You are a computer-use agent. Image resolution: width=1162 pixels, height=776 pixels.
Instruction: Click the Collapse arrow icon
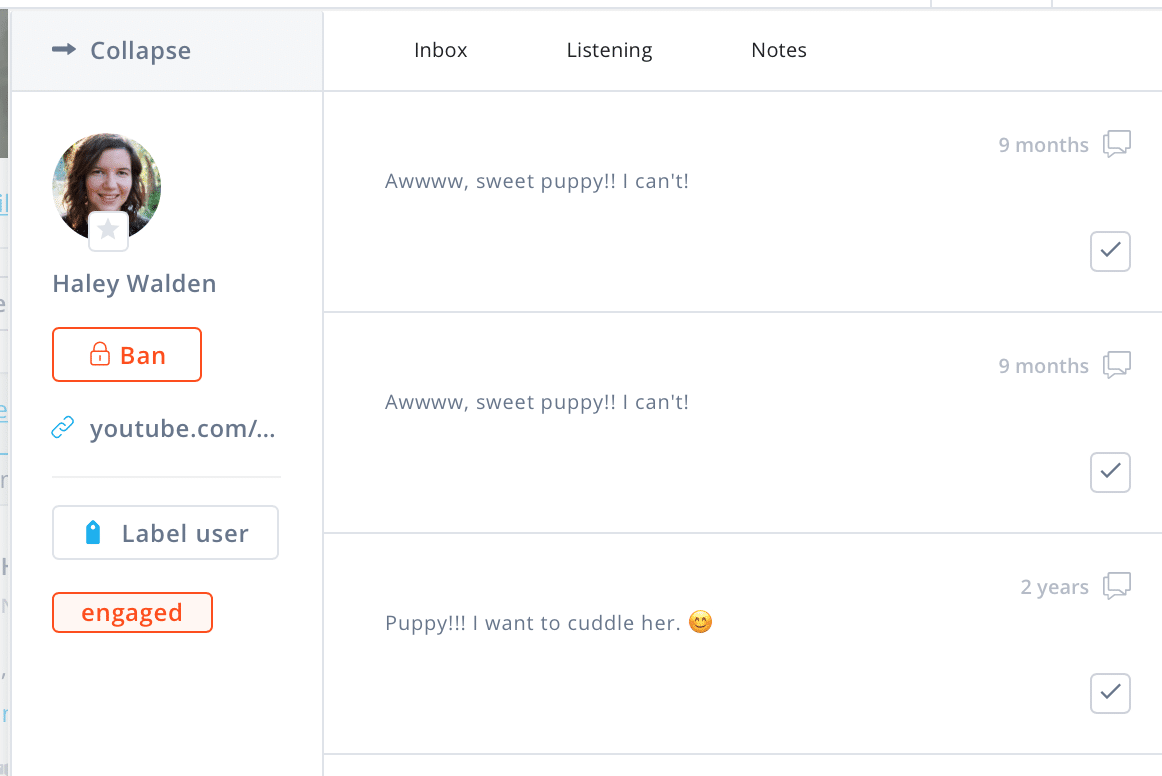[x=64, y=50]
